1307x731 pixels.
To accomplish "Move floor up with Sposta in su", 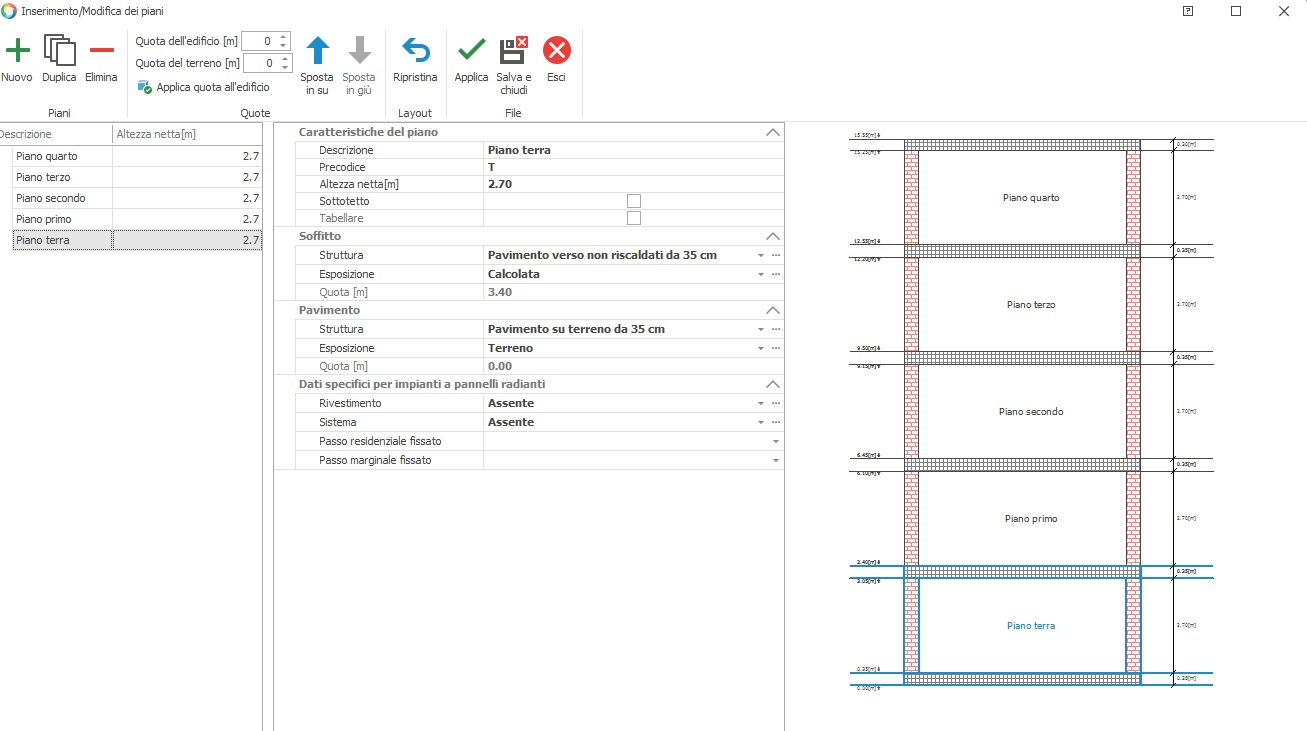I will [317, 51].
